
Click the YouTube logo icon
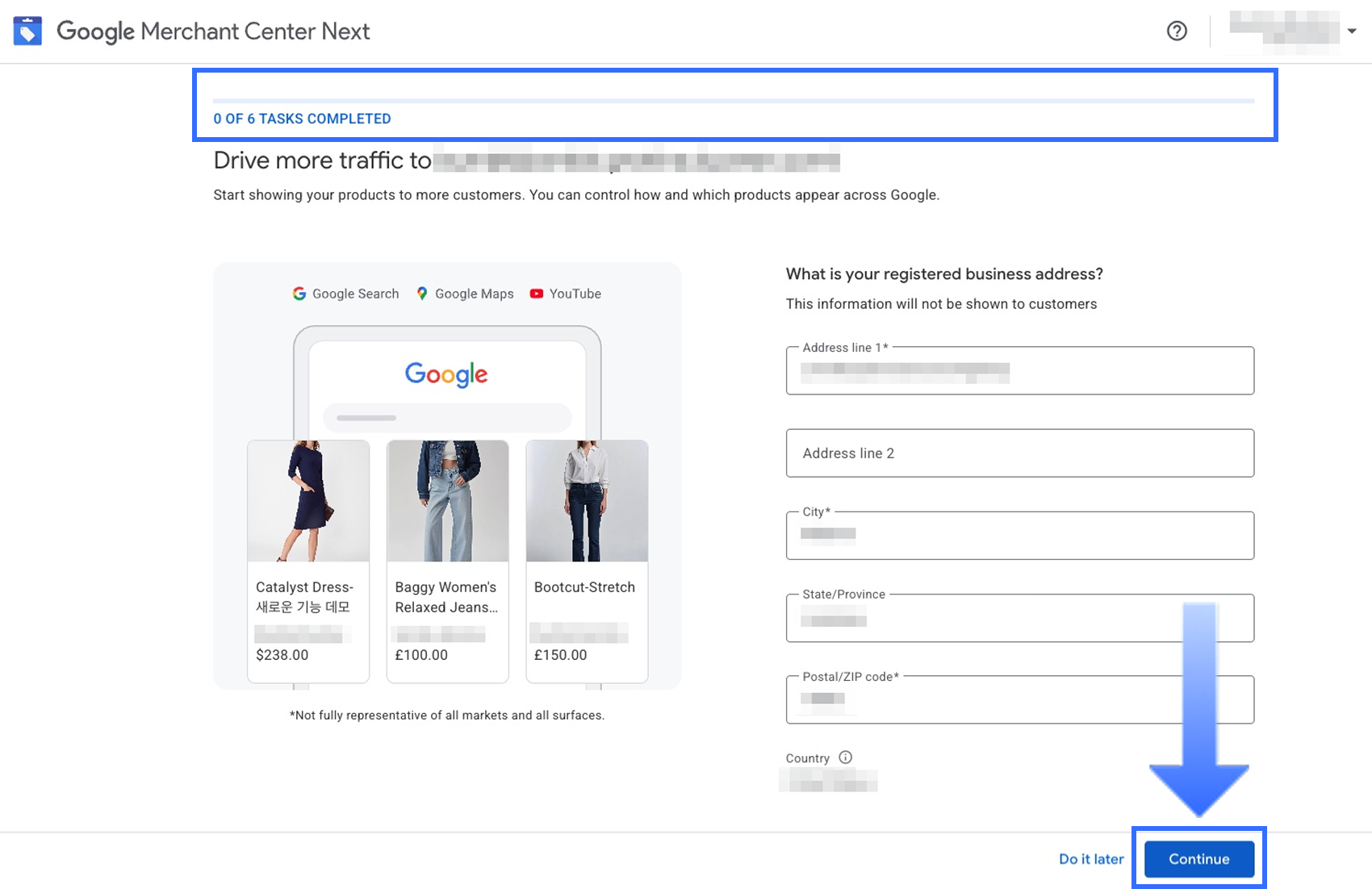click(537, 294)
